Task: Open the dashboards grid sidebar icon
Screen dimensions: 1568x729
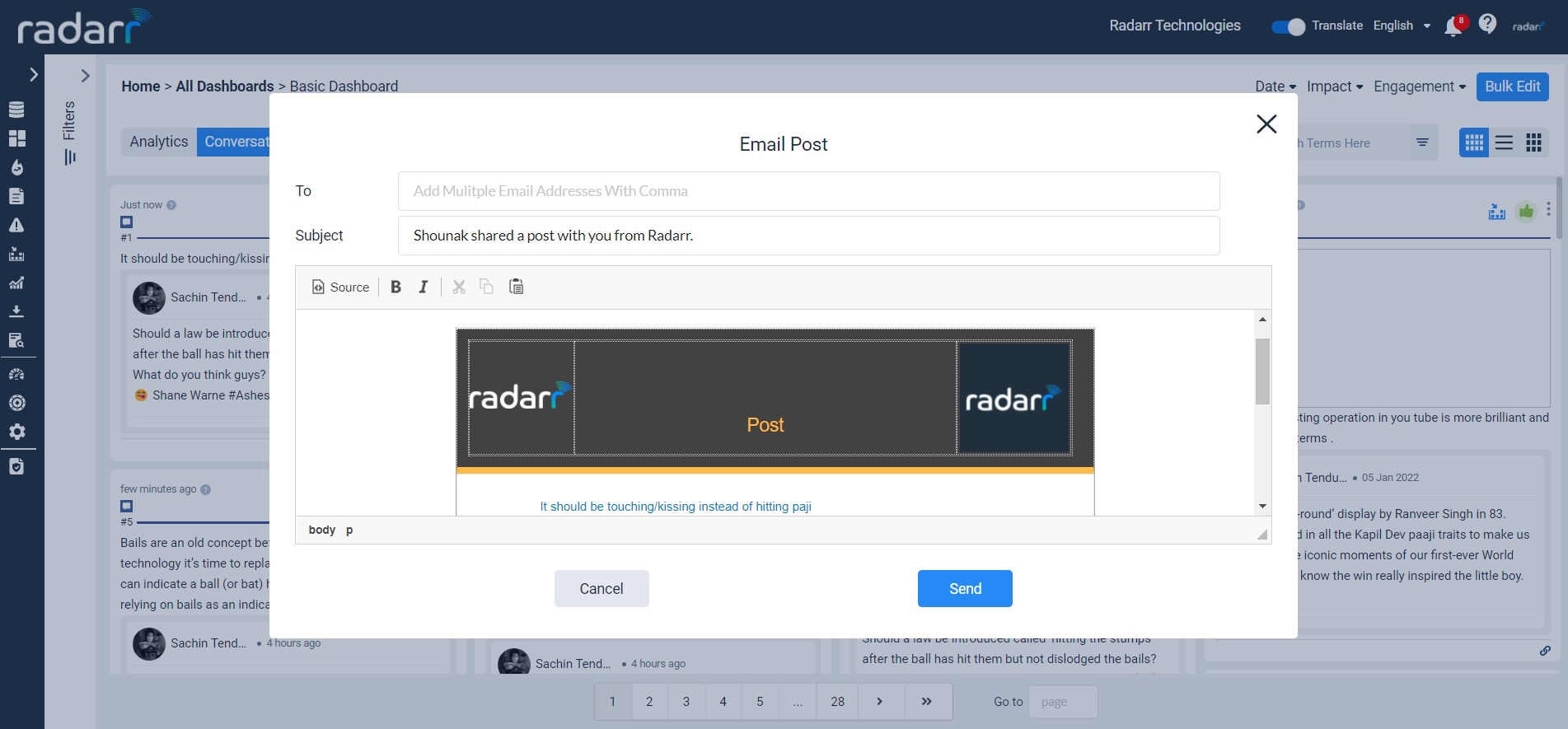Action: [16, 138]
